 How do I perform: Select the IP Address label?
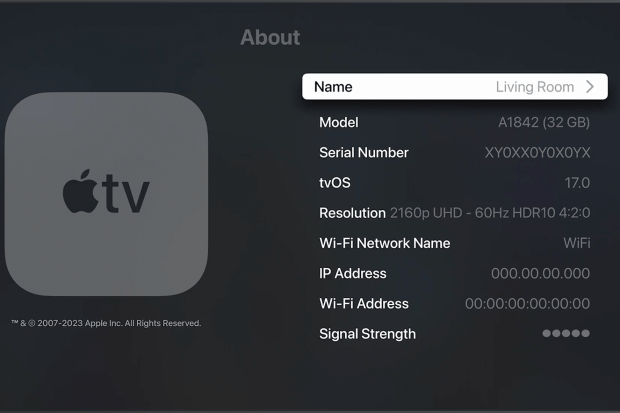(x=353, y=273)
